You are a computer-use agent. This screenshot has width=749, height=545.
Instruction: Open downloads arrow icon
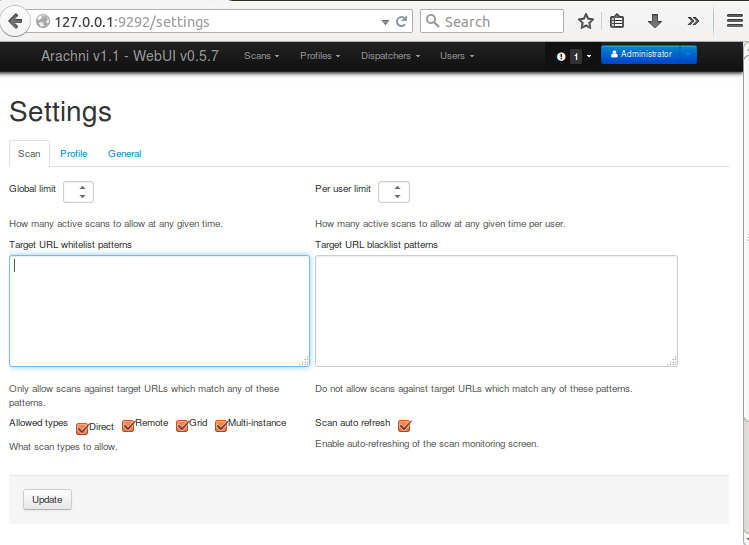tap(654, 21)
